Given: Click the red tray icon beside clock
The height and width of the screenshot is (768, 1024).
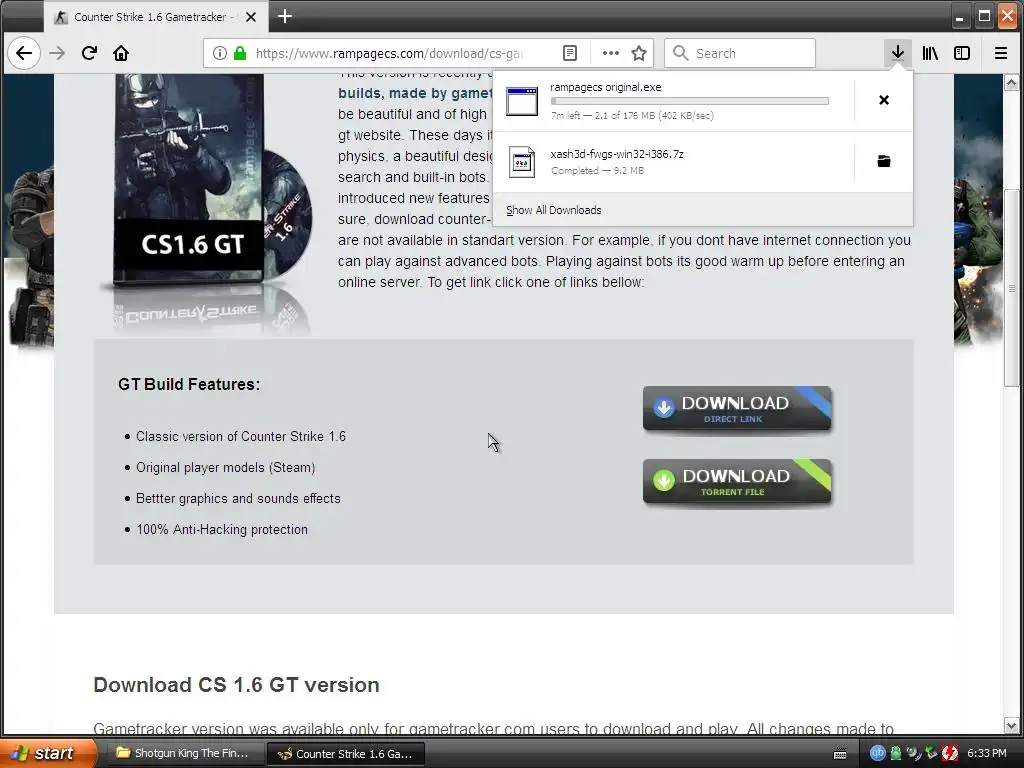Looking at the screenshot, I should 950,753.
